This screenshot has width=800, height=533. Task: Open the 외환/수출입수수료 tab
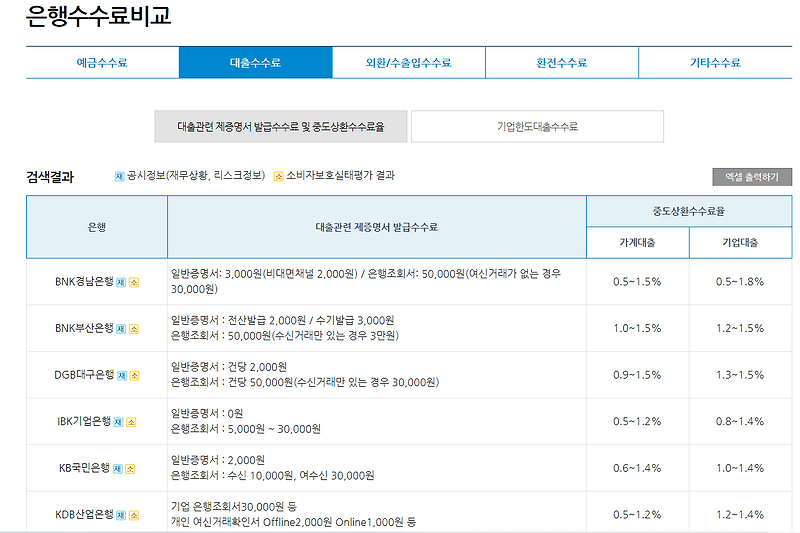(x=409, y=63)
